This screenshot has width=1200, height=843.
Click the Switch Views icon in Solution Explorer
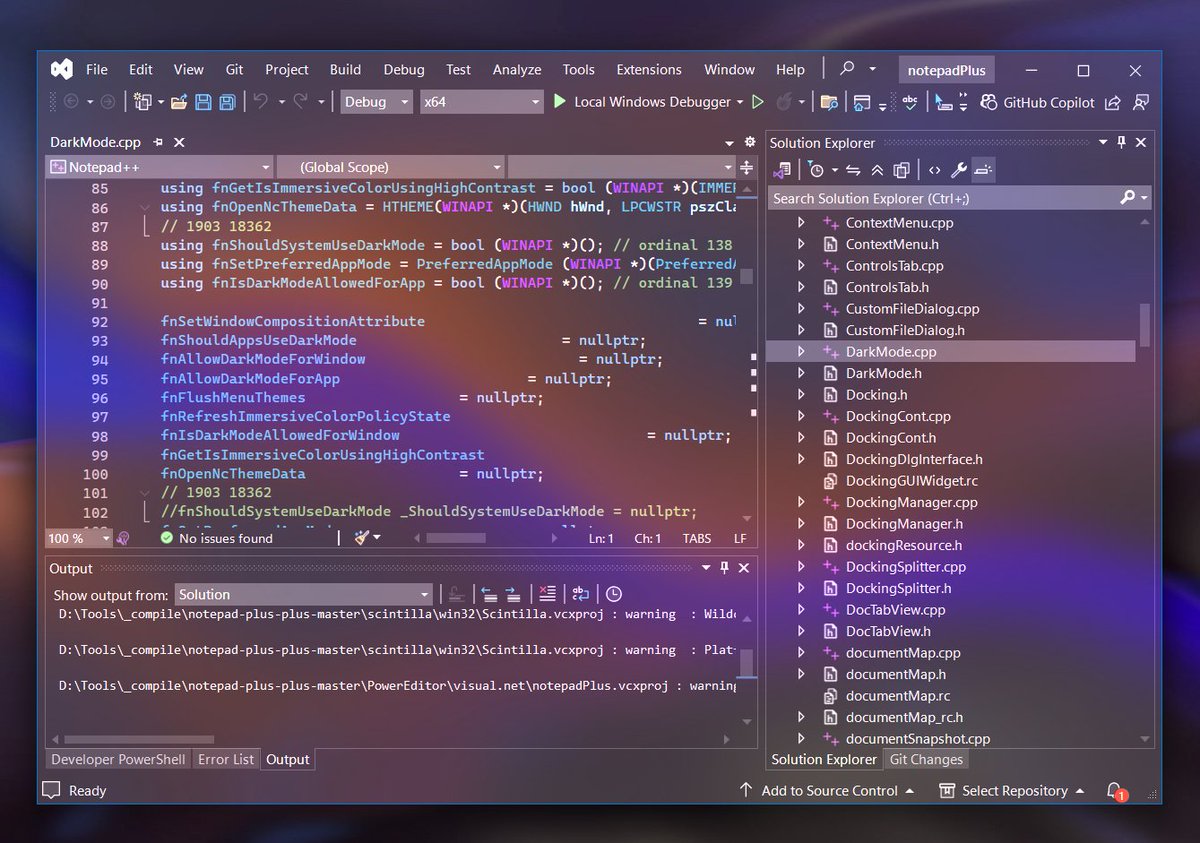pyautogui.click(x=782, y=170)
